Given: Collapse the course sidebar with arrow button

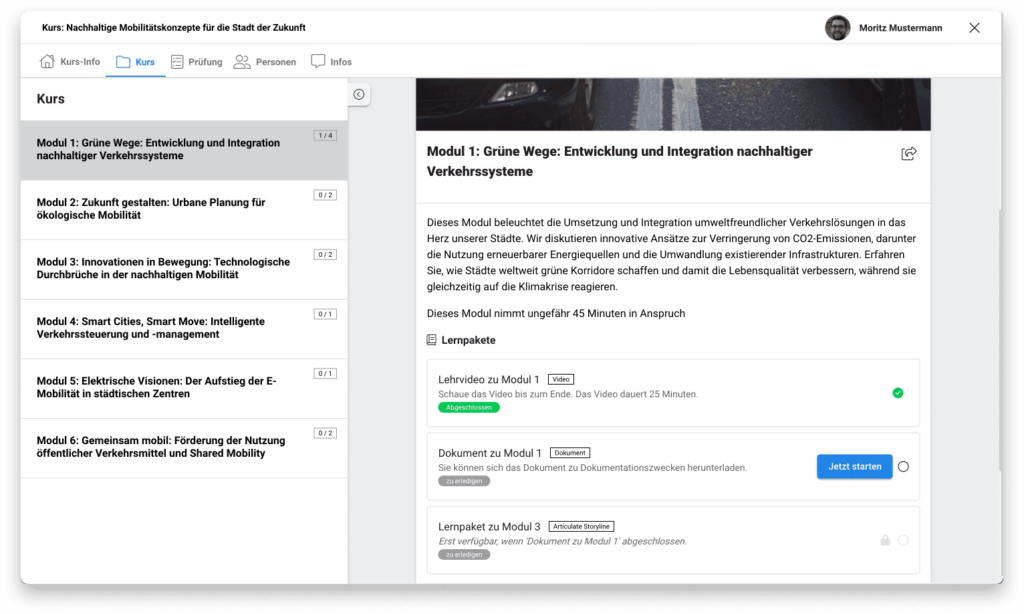Looking at the screenshot, I should coord(359,95).
